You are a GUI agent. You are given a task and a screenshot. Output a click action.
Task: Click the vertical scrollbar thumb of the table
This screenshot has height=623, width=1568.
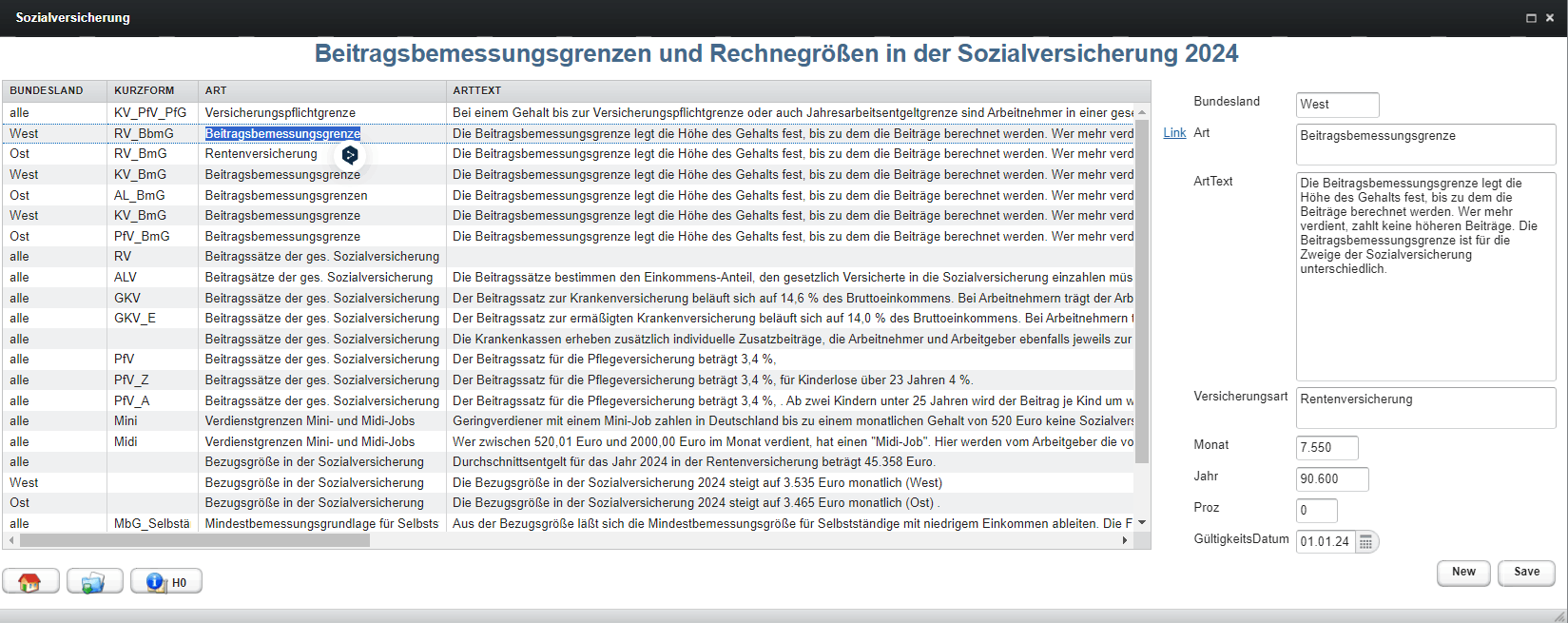point(1142,291)
